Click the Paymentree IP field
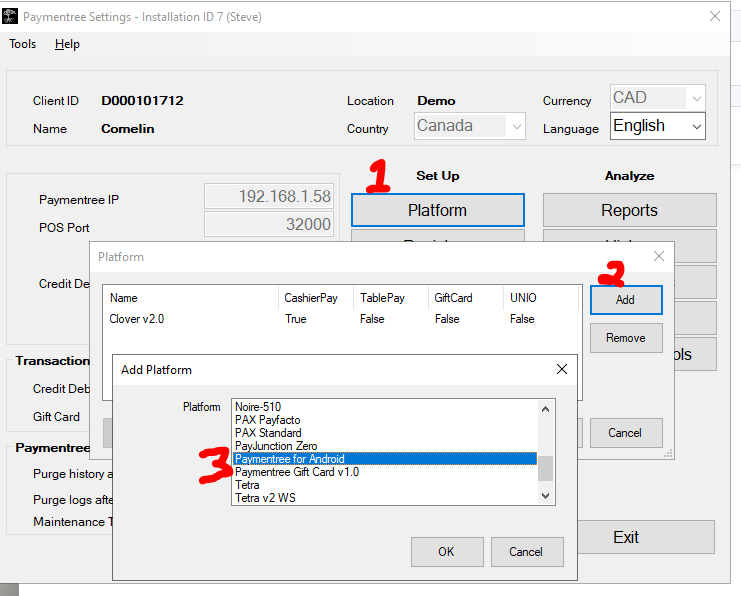The height and width of the screenshot is (596, 741). pyautogui.click(x=269, y=196)
